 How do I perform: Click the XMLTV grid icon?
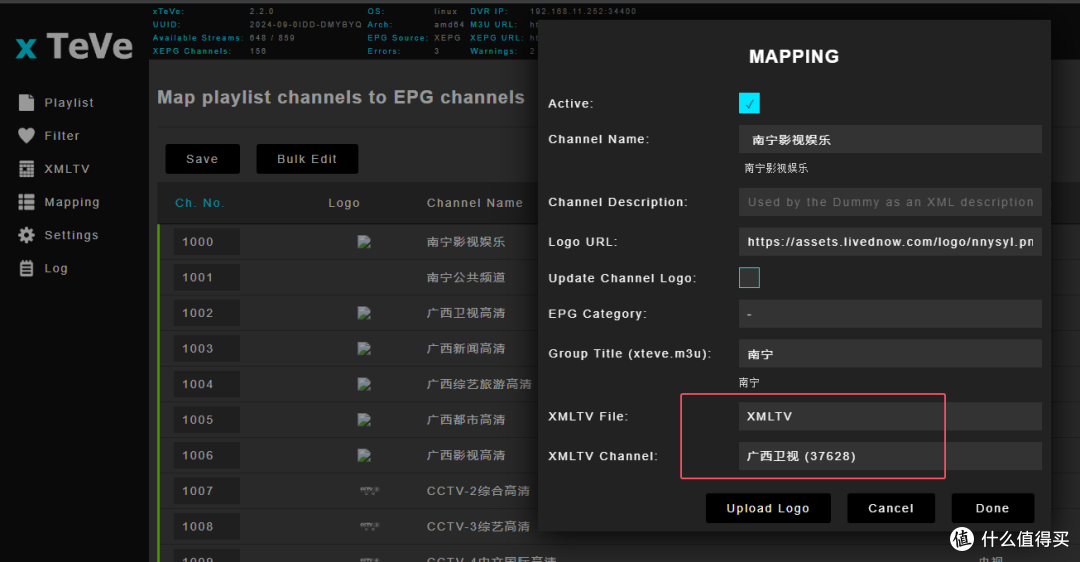pos(26,169)
